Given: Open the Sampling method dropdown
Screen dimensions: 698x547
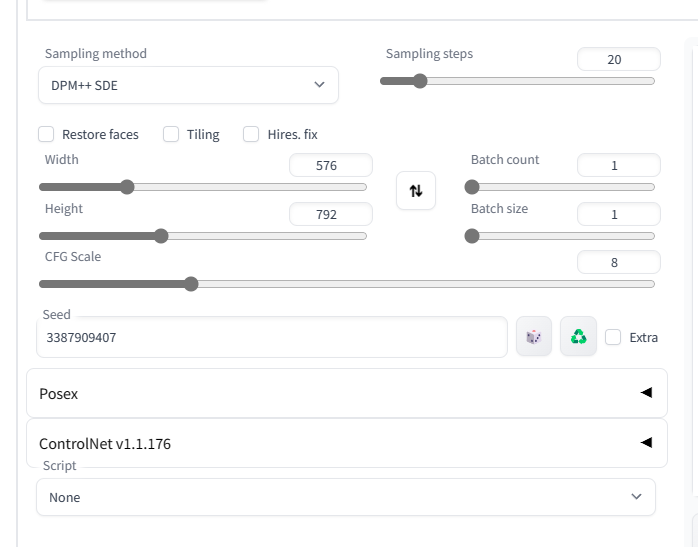Looking at the screenshot, I should pos(188,85).
